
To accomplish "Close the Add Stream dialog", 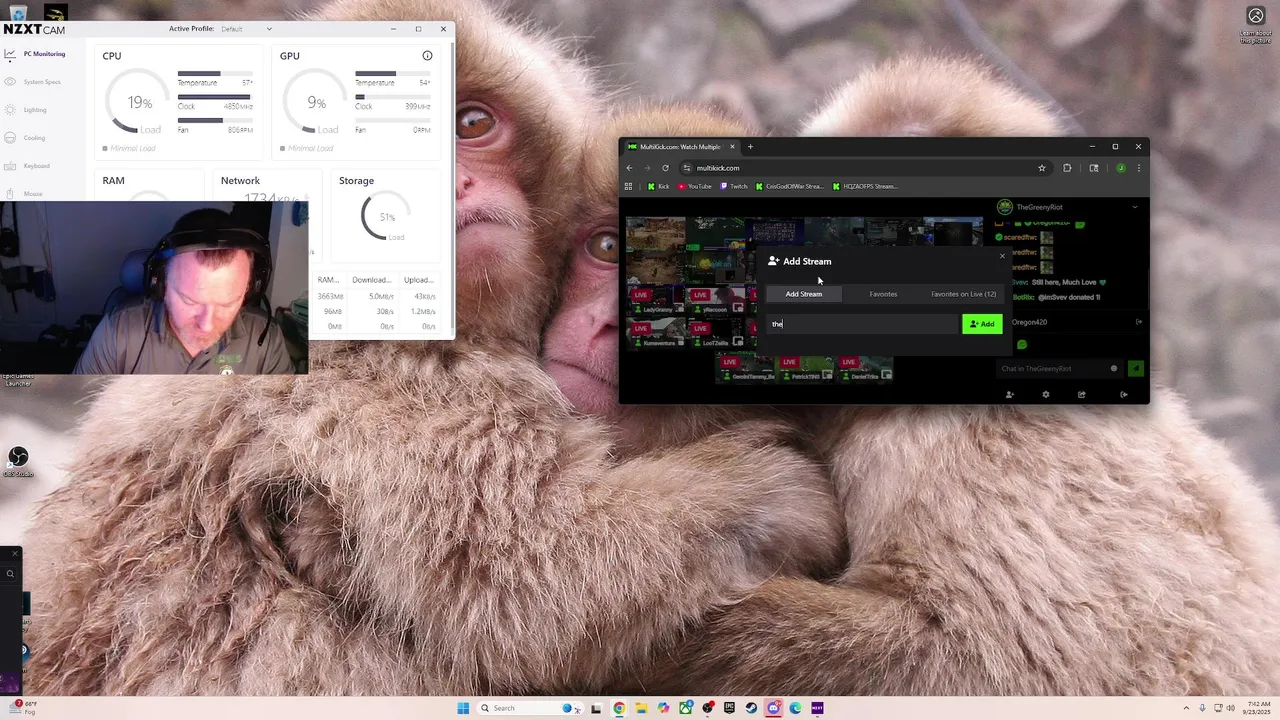I will pyautogui.click(x=1002, y=256).
